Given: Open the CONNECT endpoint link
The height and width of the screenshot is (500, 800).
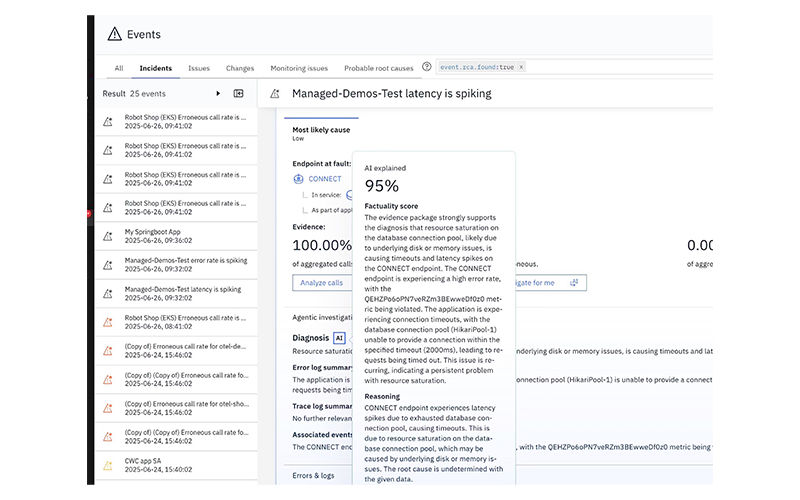Looking at the screenshot, I should 324,179.
